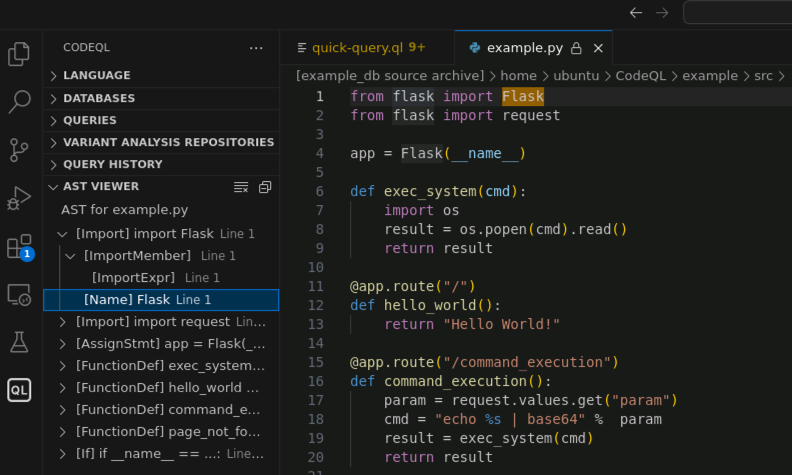Click the 'ubuntu' breadcrumb
The width and height of the screenshot is (792, 475).
576,76
